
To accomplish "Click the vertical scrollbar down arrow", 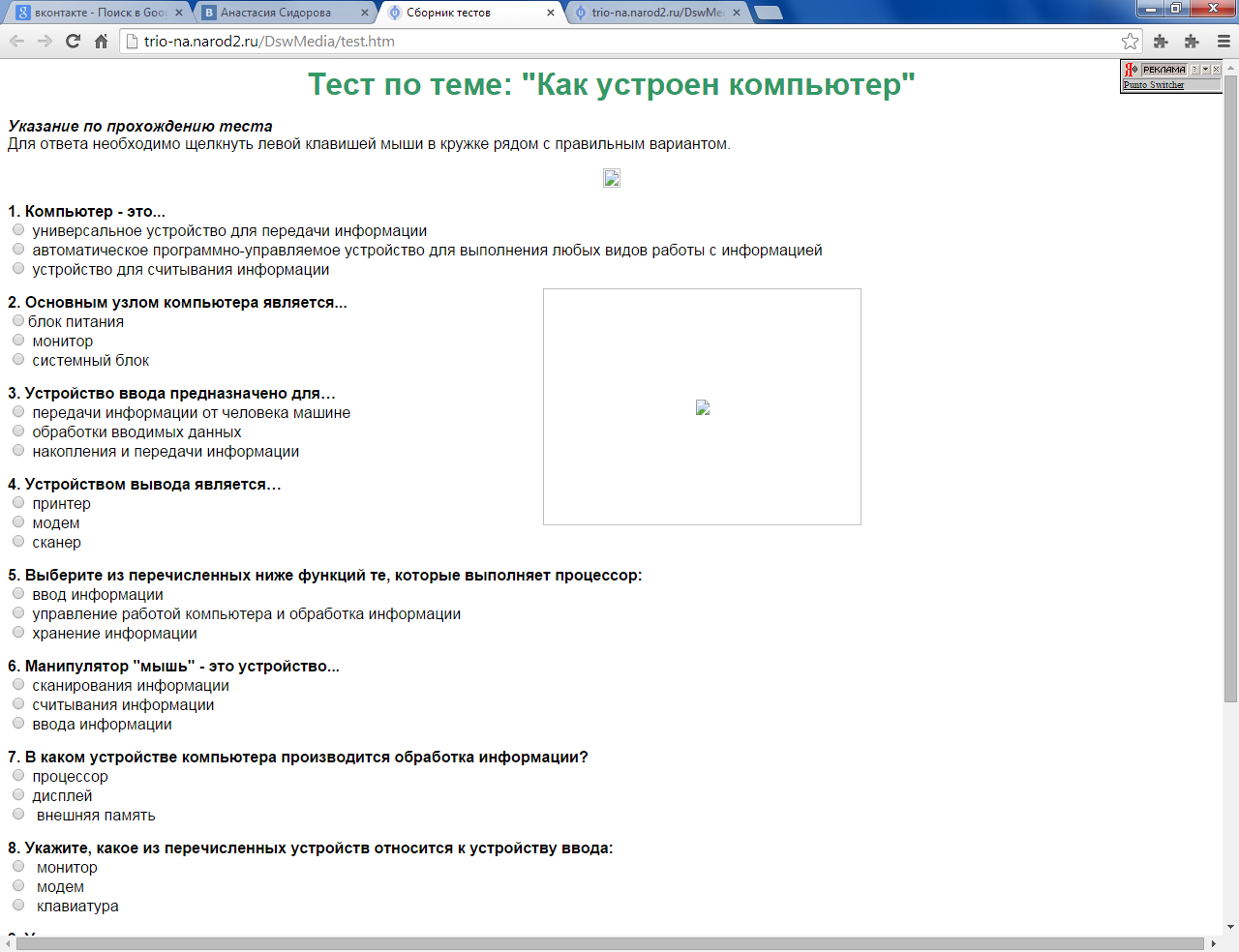I will tap(1230, 928).
